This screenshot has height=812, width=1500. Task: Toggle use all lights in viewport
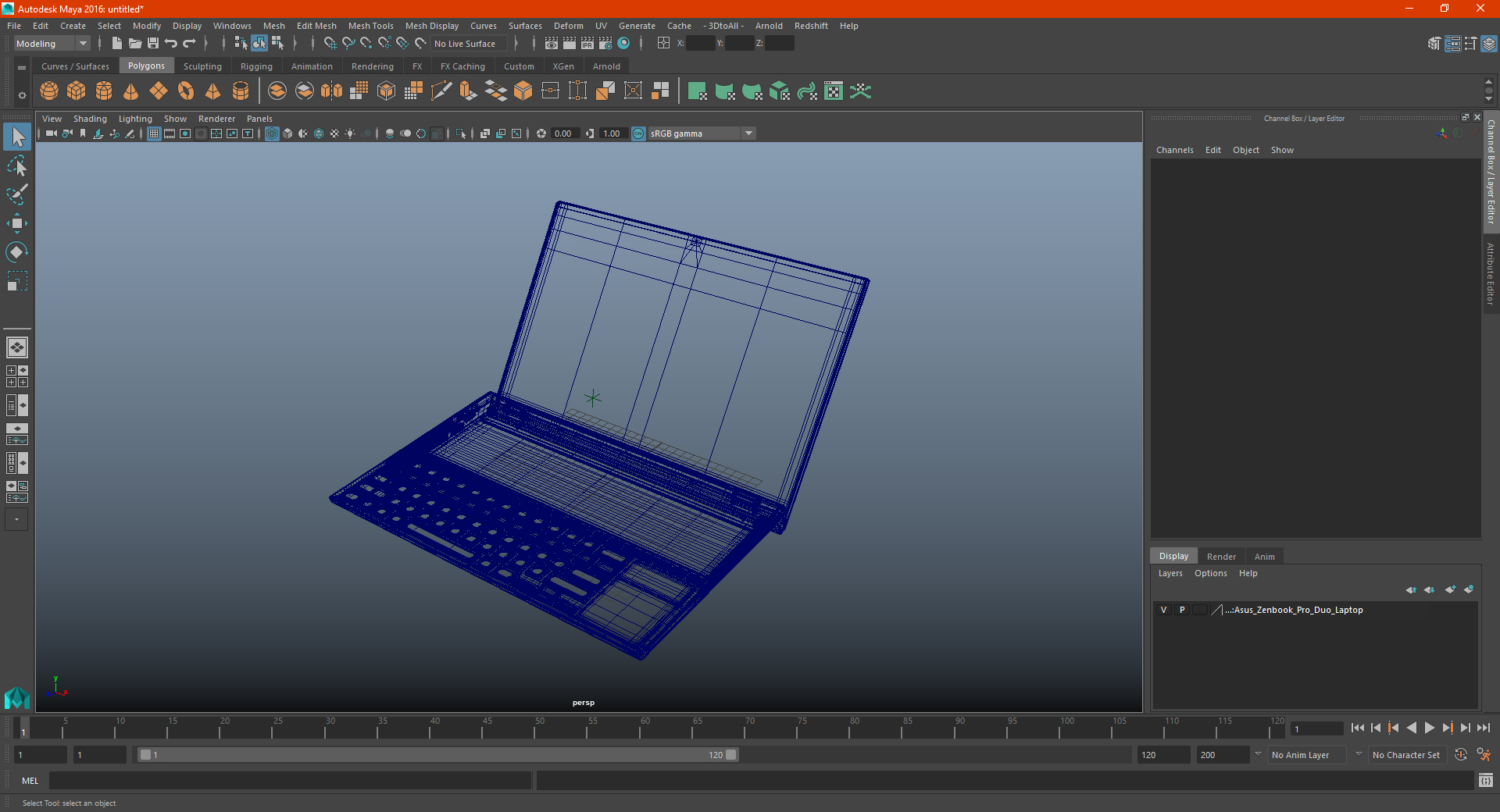coord(350,134)
